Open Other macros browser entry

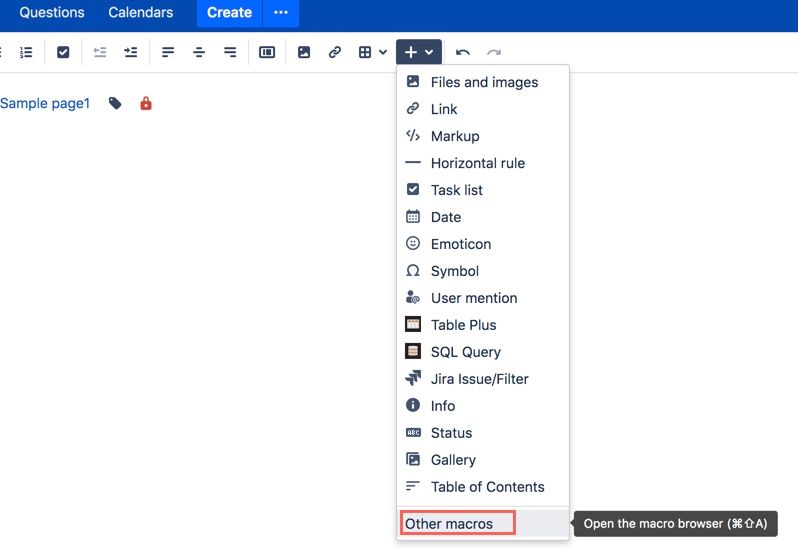point(482,523)
